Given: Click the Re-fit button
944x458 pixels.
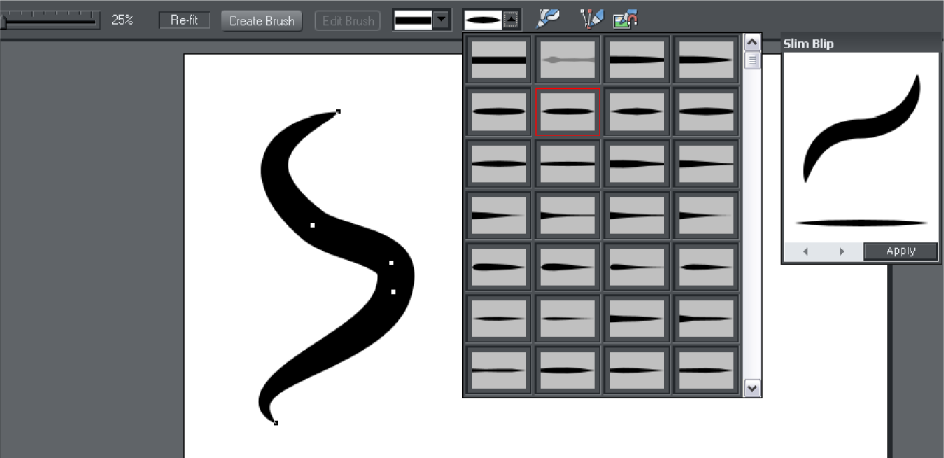Looking at the screenshot, I should (x=184, y=20).
